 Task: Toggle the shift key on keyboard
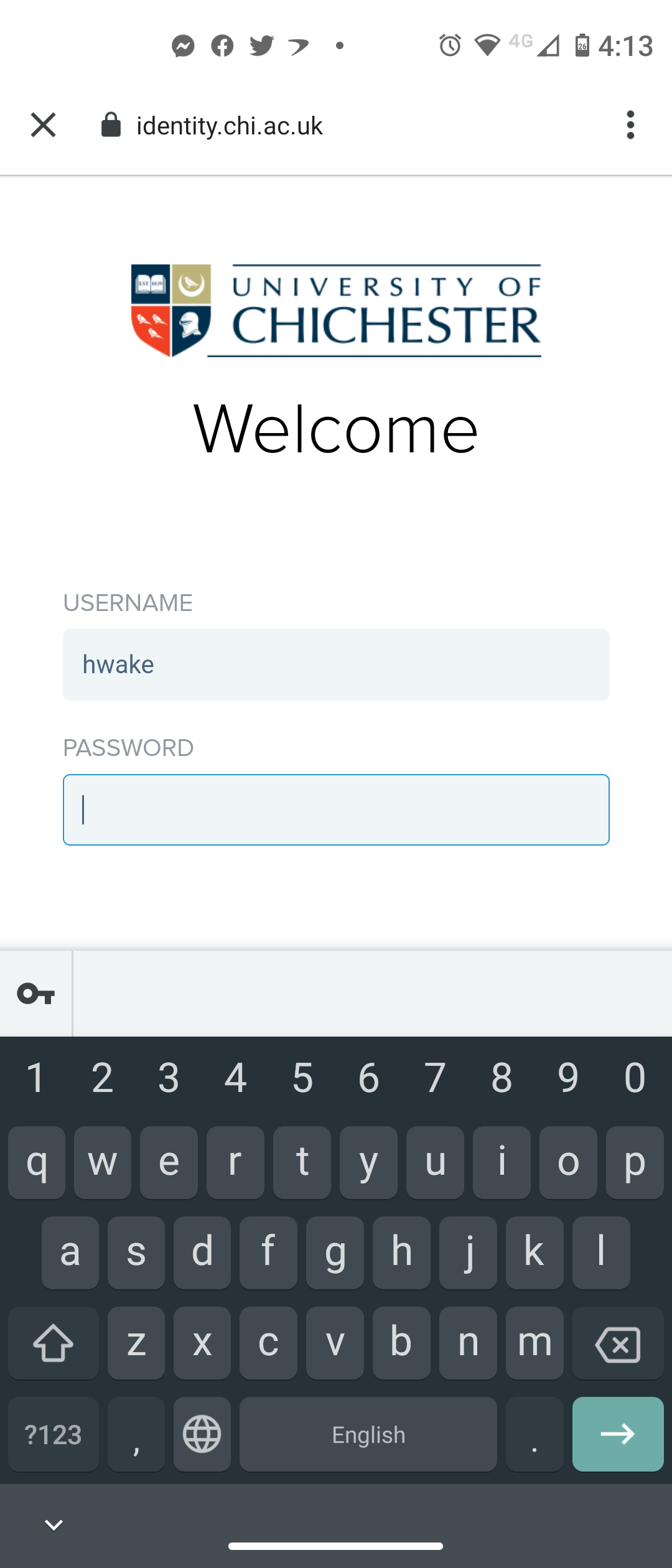(x=54, y=1343)
